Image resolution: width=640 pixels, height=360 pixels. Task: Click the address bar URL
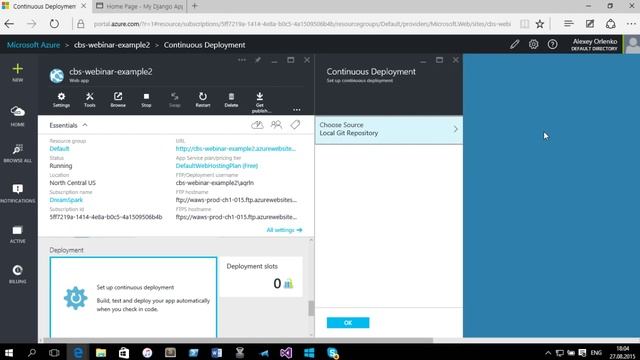pos(302,24)
